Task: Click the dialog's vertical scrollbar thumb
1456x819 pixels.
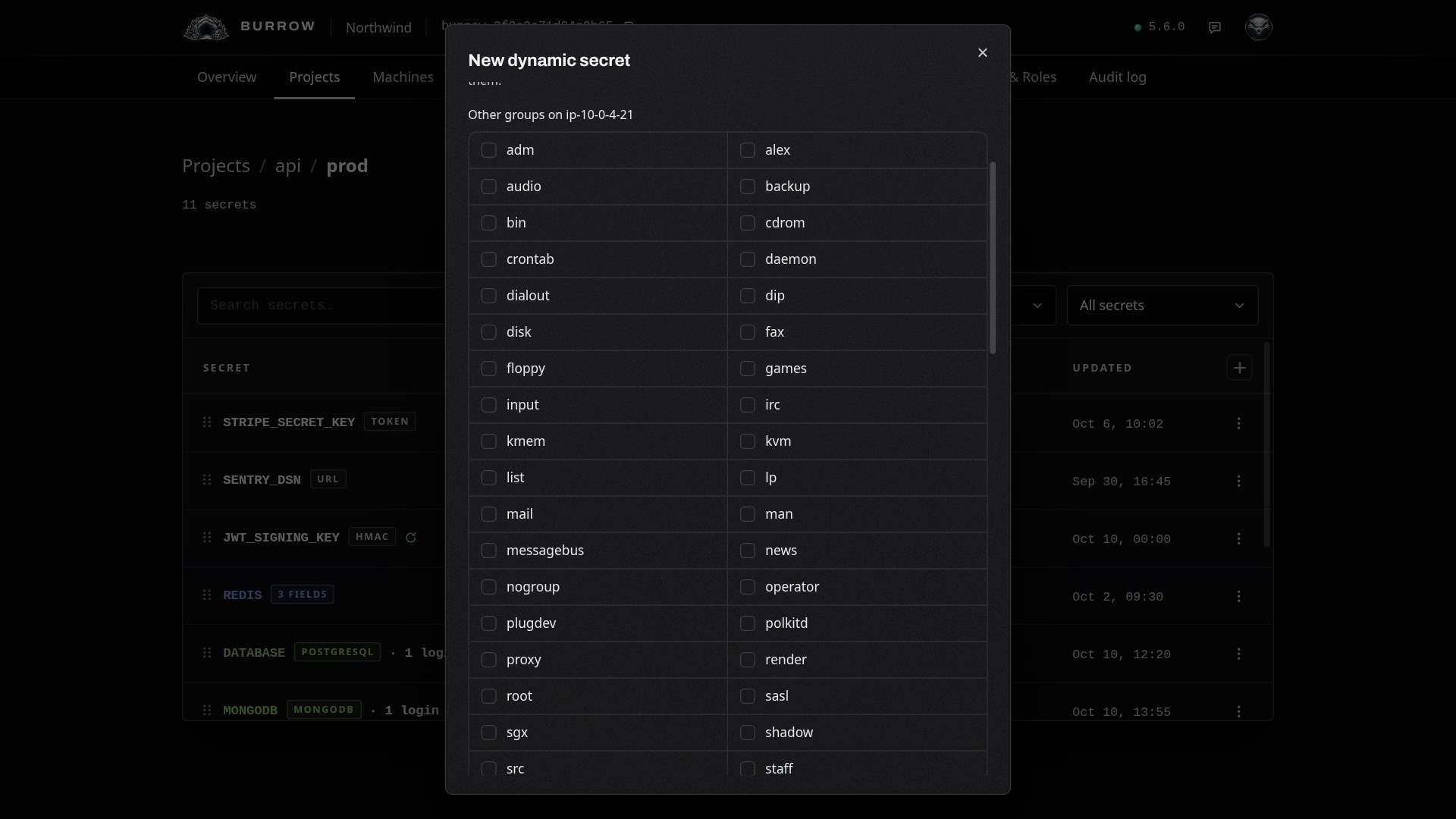Action: click(993, 258)
